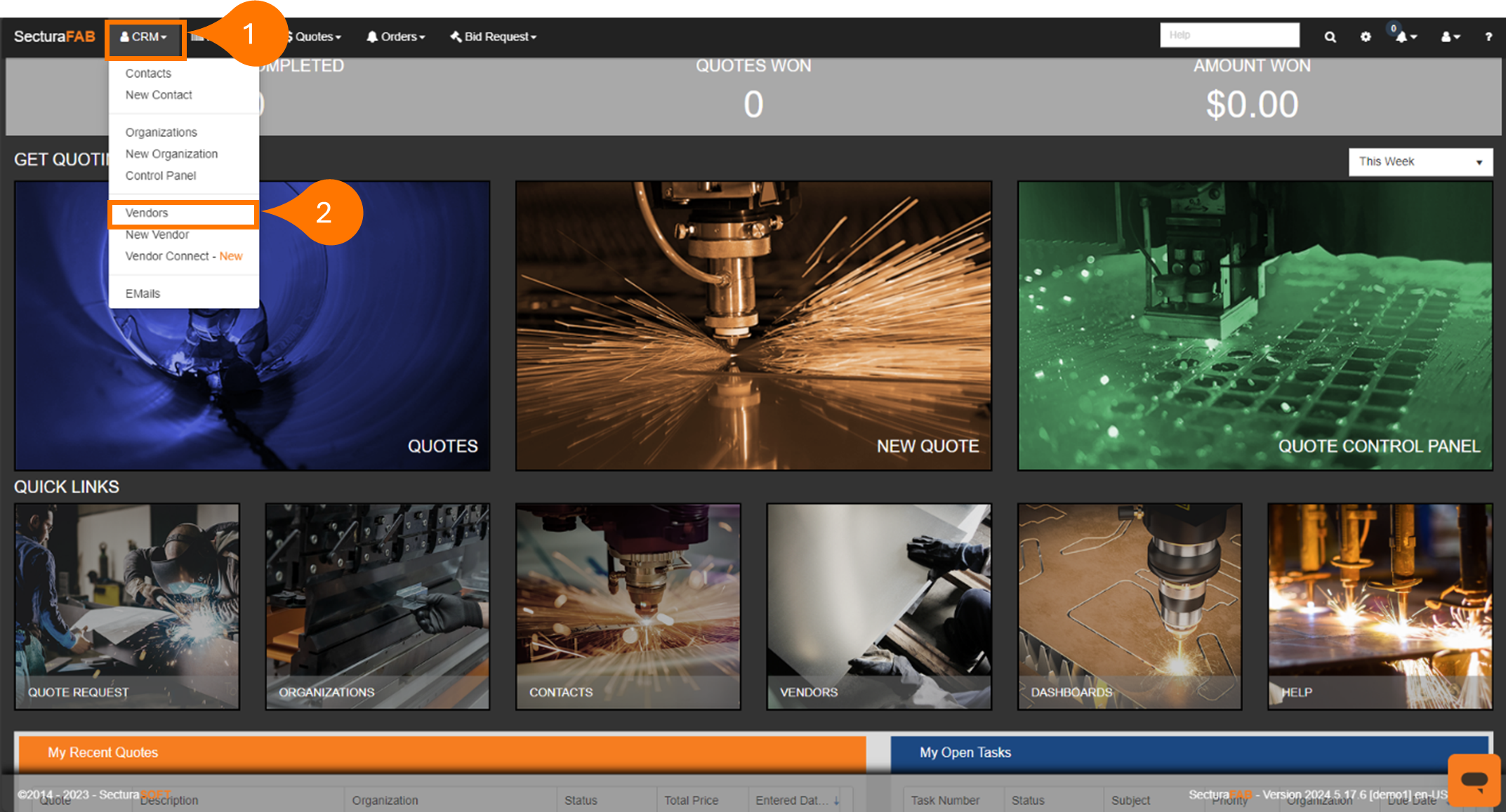Click the search magnifier icon
Viewport: 1506px width, 812px height.
1330,37
